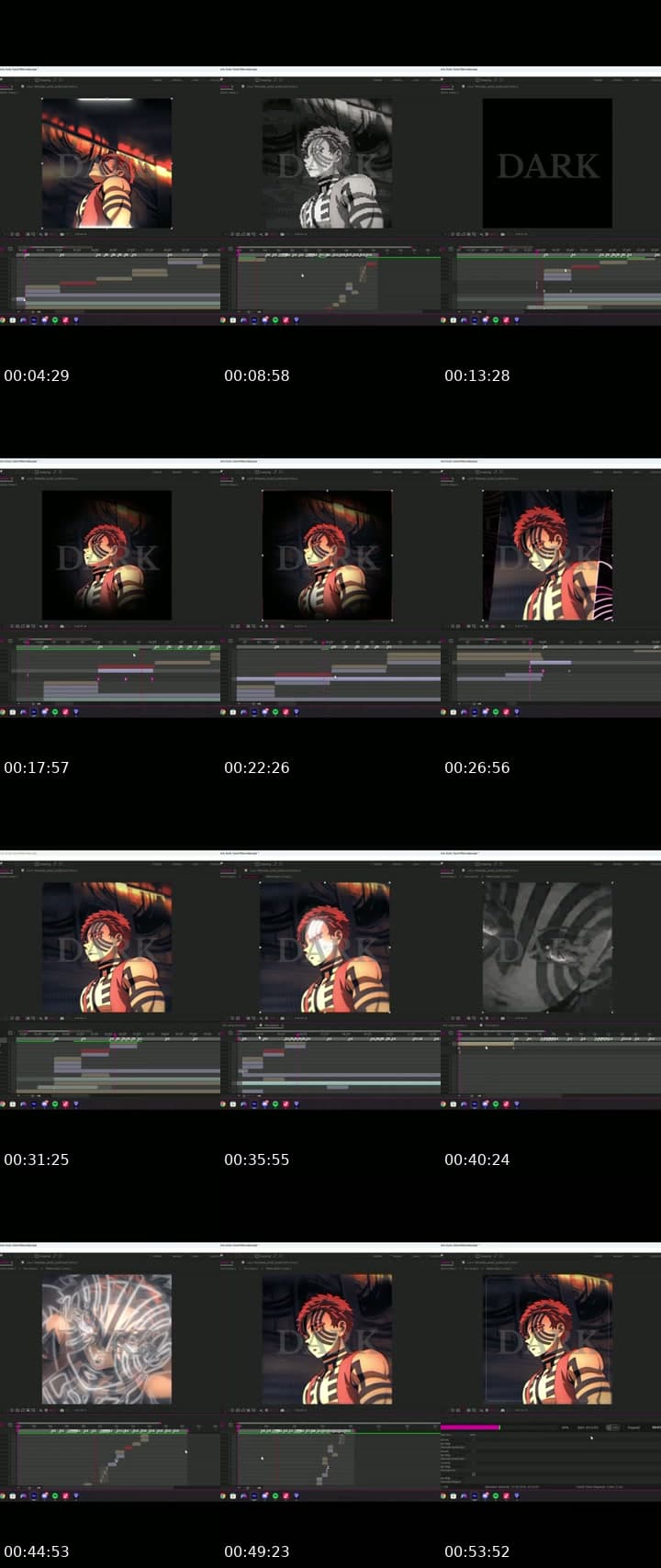Viewport: 661px width, 1568px height.
Task: Open the composition preview in the 00:04:29 frame
Action: pyautogui.click(x=106, y=163)
